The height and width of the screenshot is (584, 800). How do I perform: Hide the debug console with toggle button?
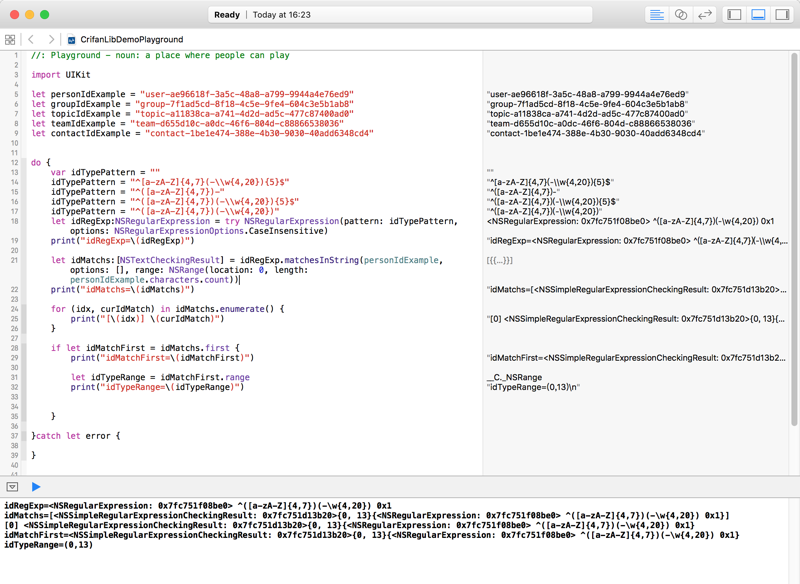[x=12, y=487]
